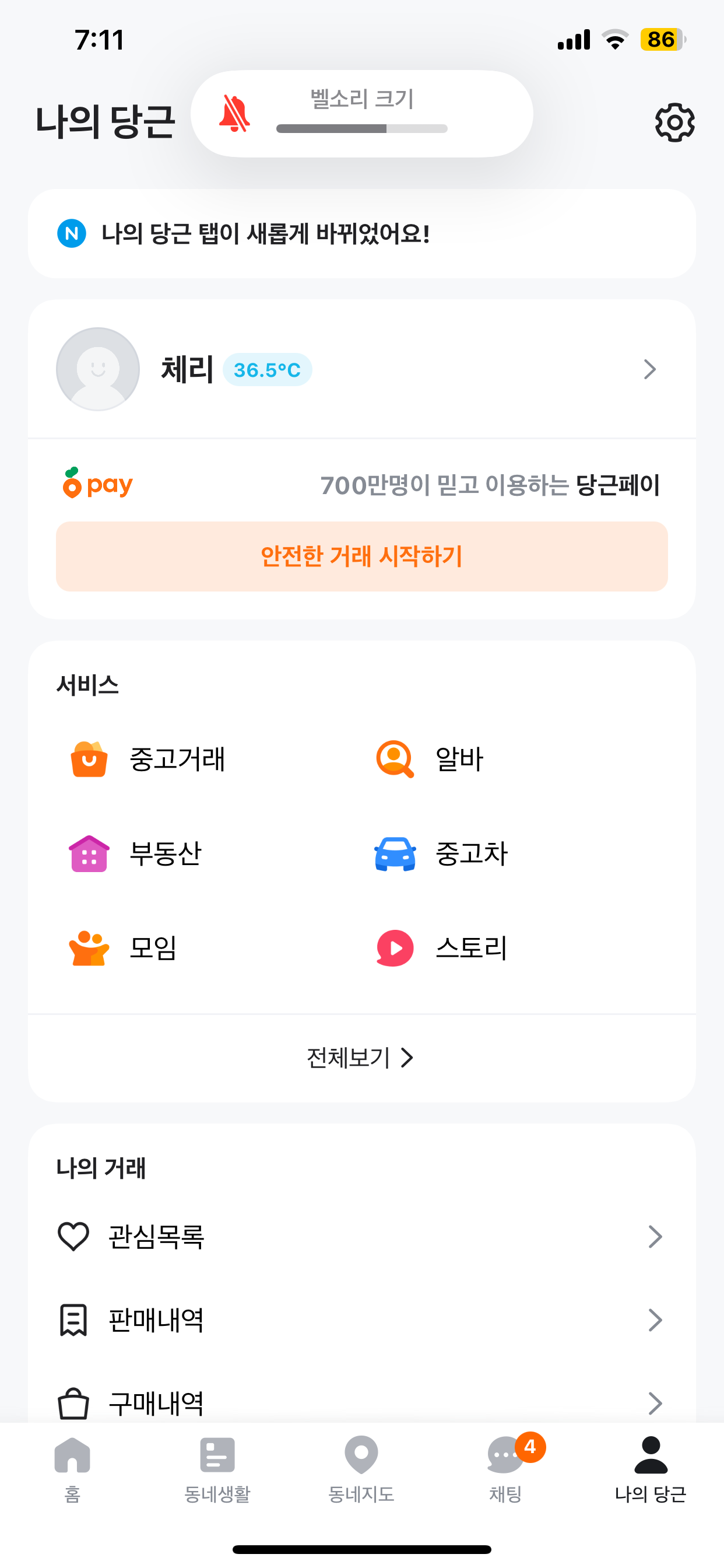Open the 스토리 play icon
This screenshot has width=724, height=1568.
tap(395, 948)
